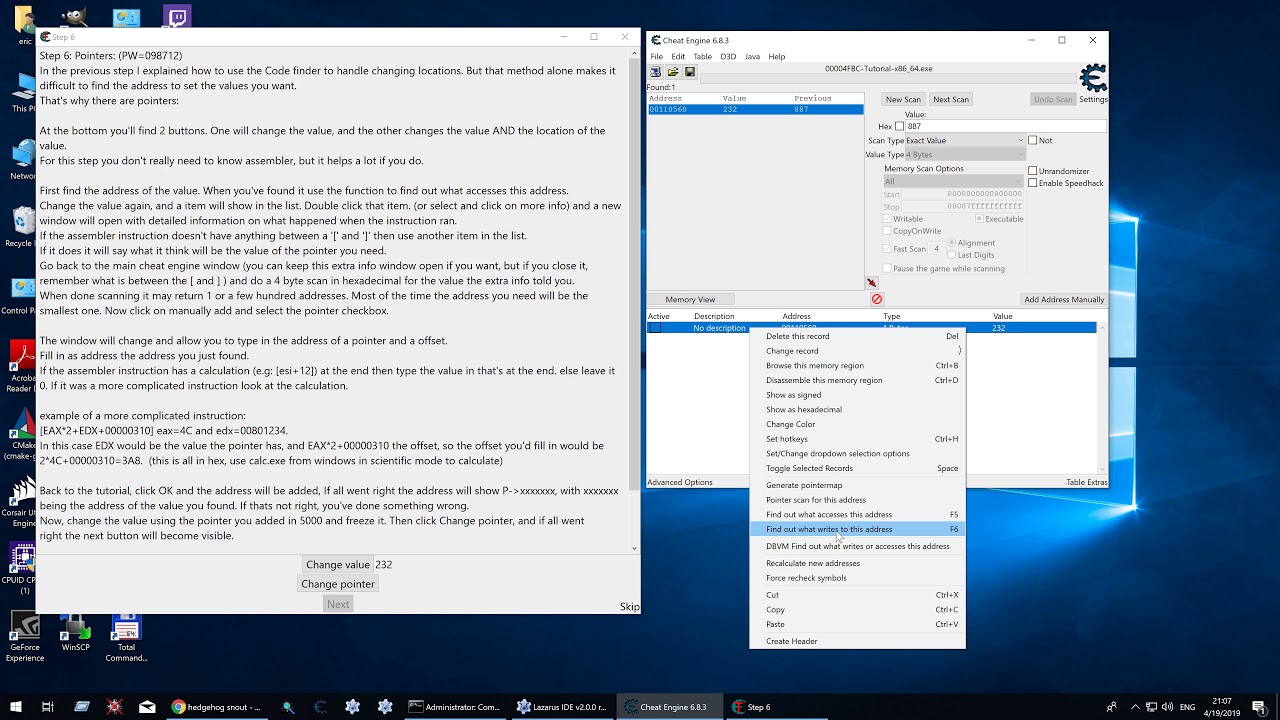The width and height of the screenshot is (1280, 720).
Task: Select Find out what accesses this address
Action: [x=858, y=514]
